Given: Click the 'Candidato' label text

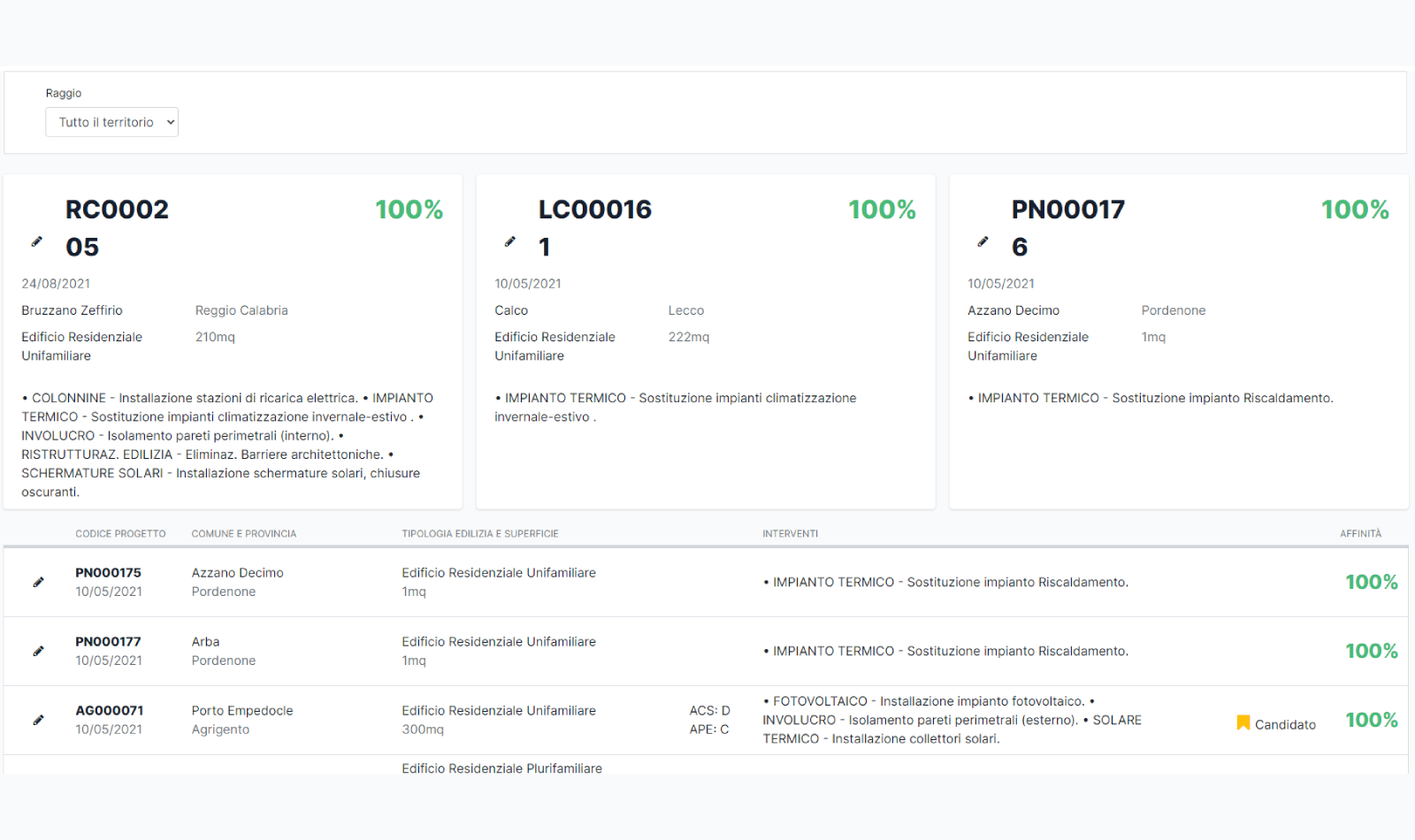Looking at the screenshot, I should pyautogui.click(x=1285, y=724).
